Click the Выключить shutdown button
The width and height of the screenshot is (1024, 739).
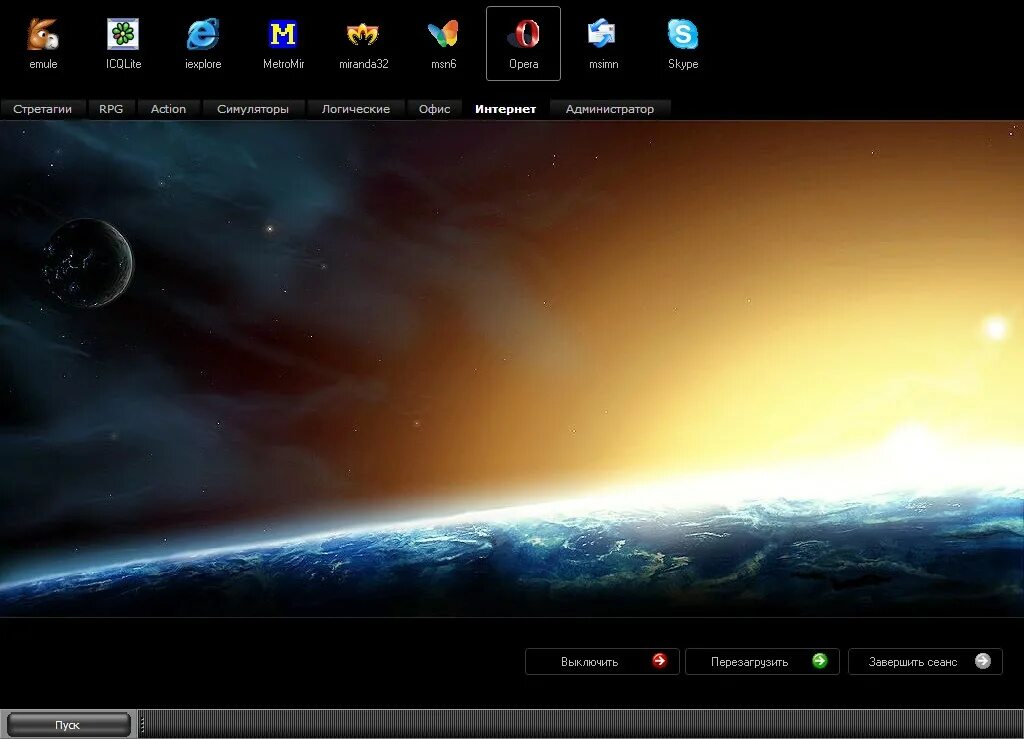click(x=602, y=661)
